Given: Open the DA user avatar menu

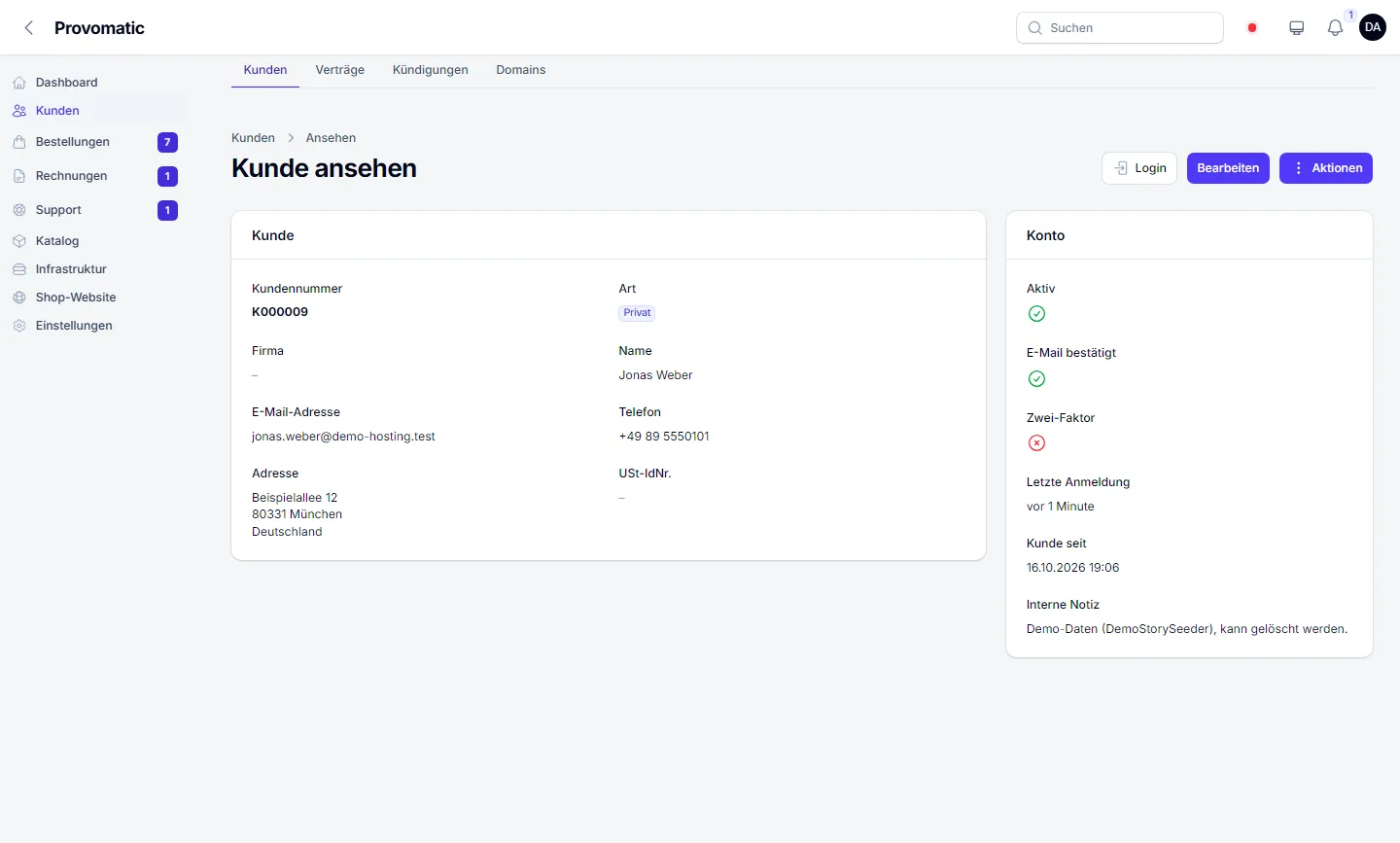Looking at the screenshot, I should click(1373, 28).
